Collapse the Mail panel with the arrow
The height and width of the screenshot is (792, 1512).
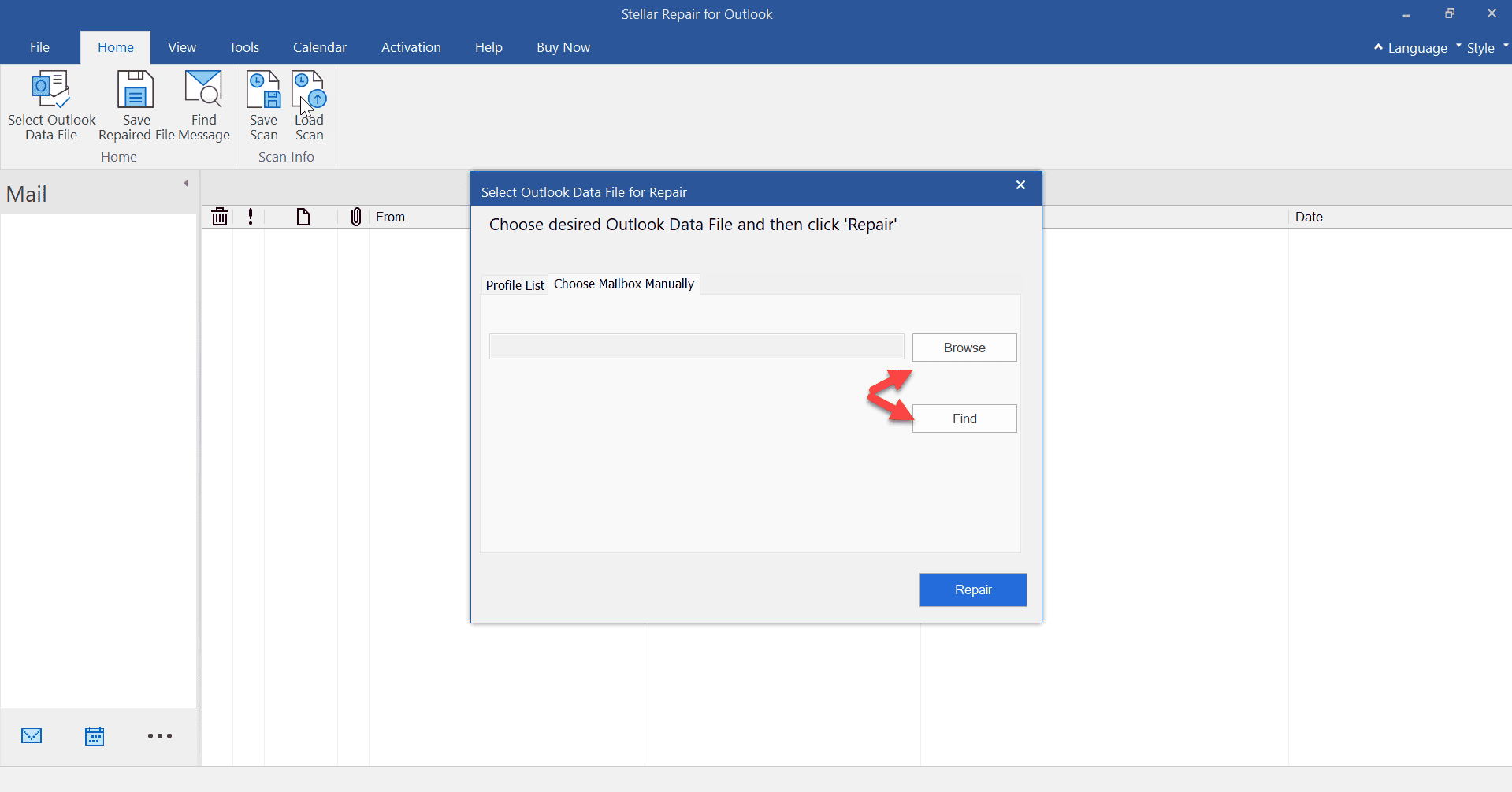(186, 183)
